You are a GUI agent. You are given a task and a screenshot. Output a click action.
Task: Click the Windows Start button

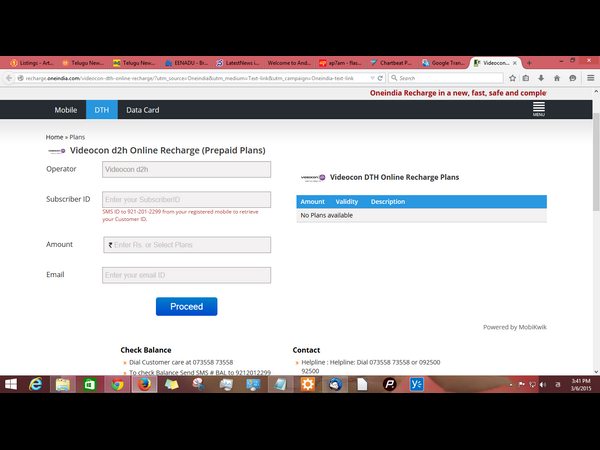11,384
